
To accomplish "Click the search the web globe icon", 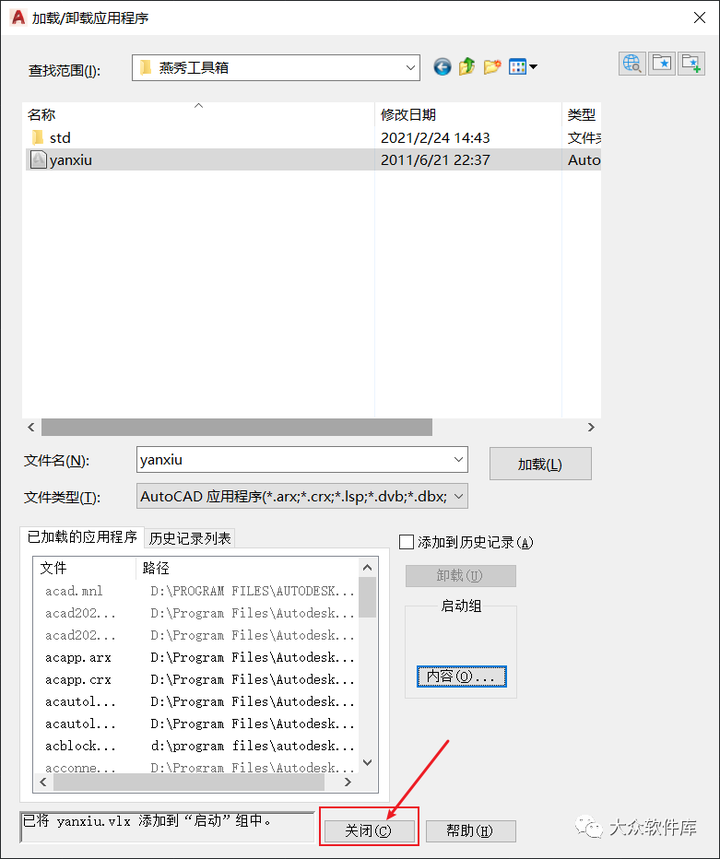I will [632, 64].
